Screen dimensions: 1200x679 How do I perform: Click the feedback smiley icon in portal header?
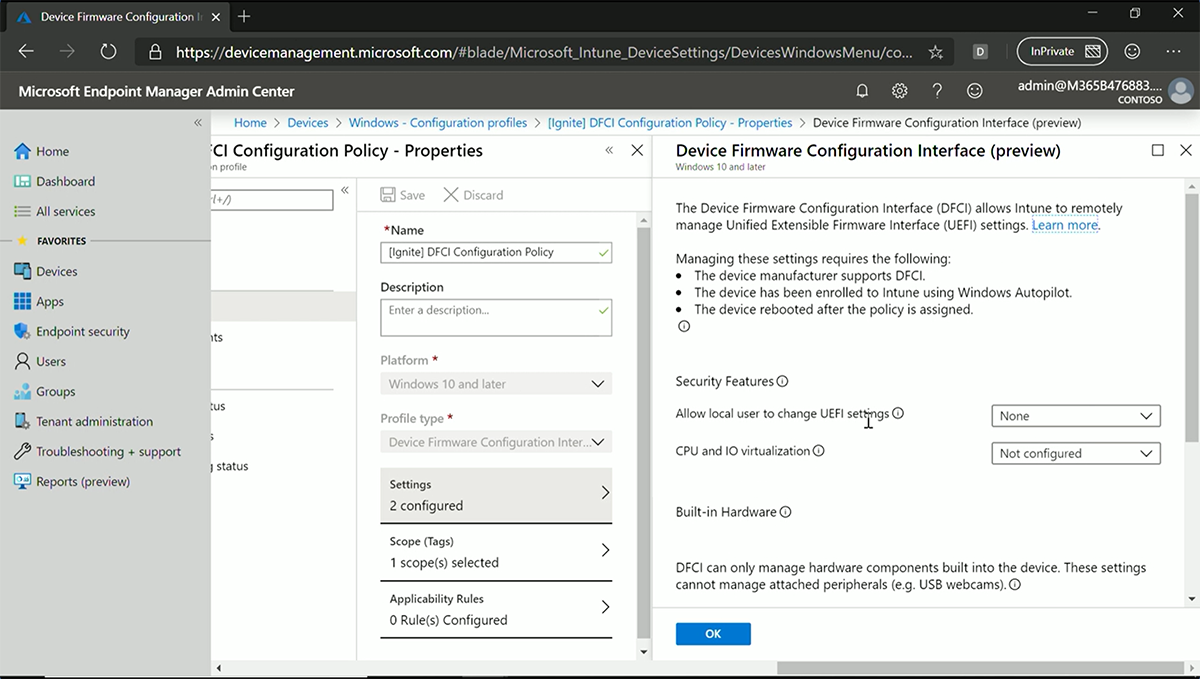(974, 91)
